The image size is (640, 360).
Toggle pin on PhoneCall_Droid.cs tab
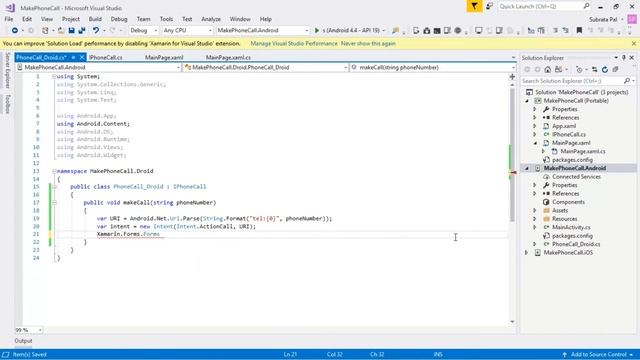pos(73,58)
